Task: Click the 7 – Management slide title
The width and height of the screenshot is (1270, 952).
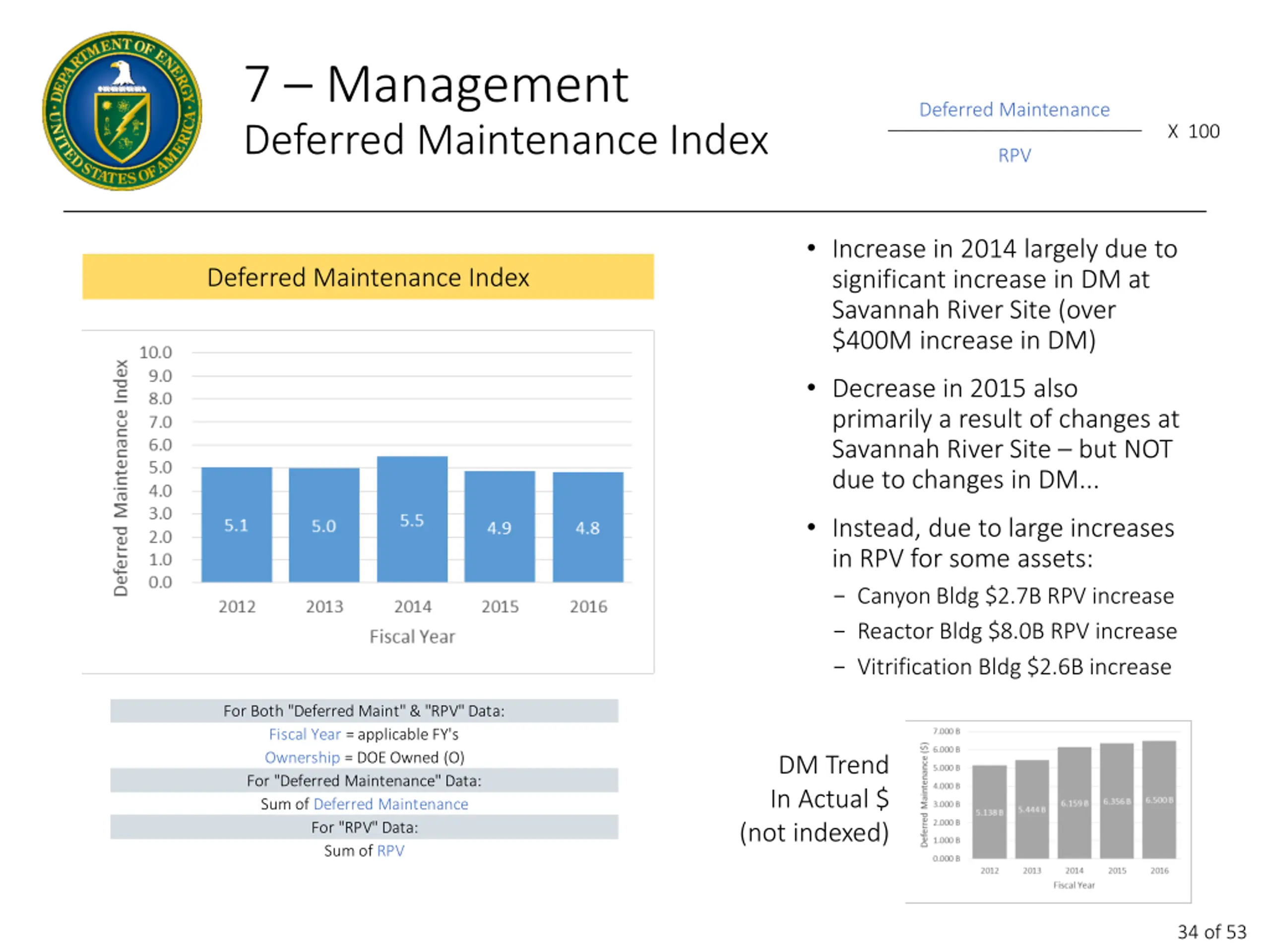Action: [437, 85]
